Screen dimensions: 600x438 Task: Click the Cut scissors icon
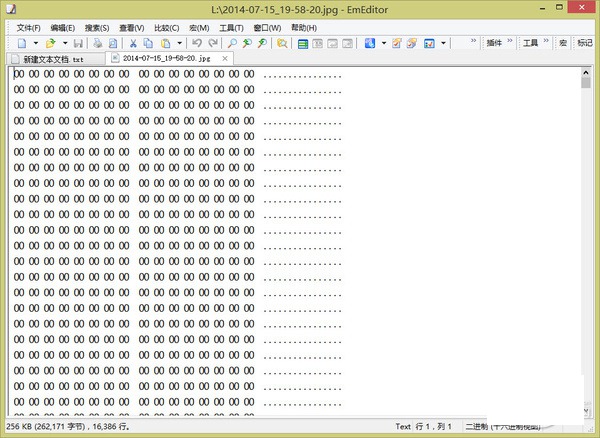tap(133, 43)
